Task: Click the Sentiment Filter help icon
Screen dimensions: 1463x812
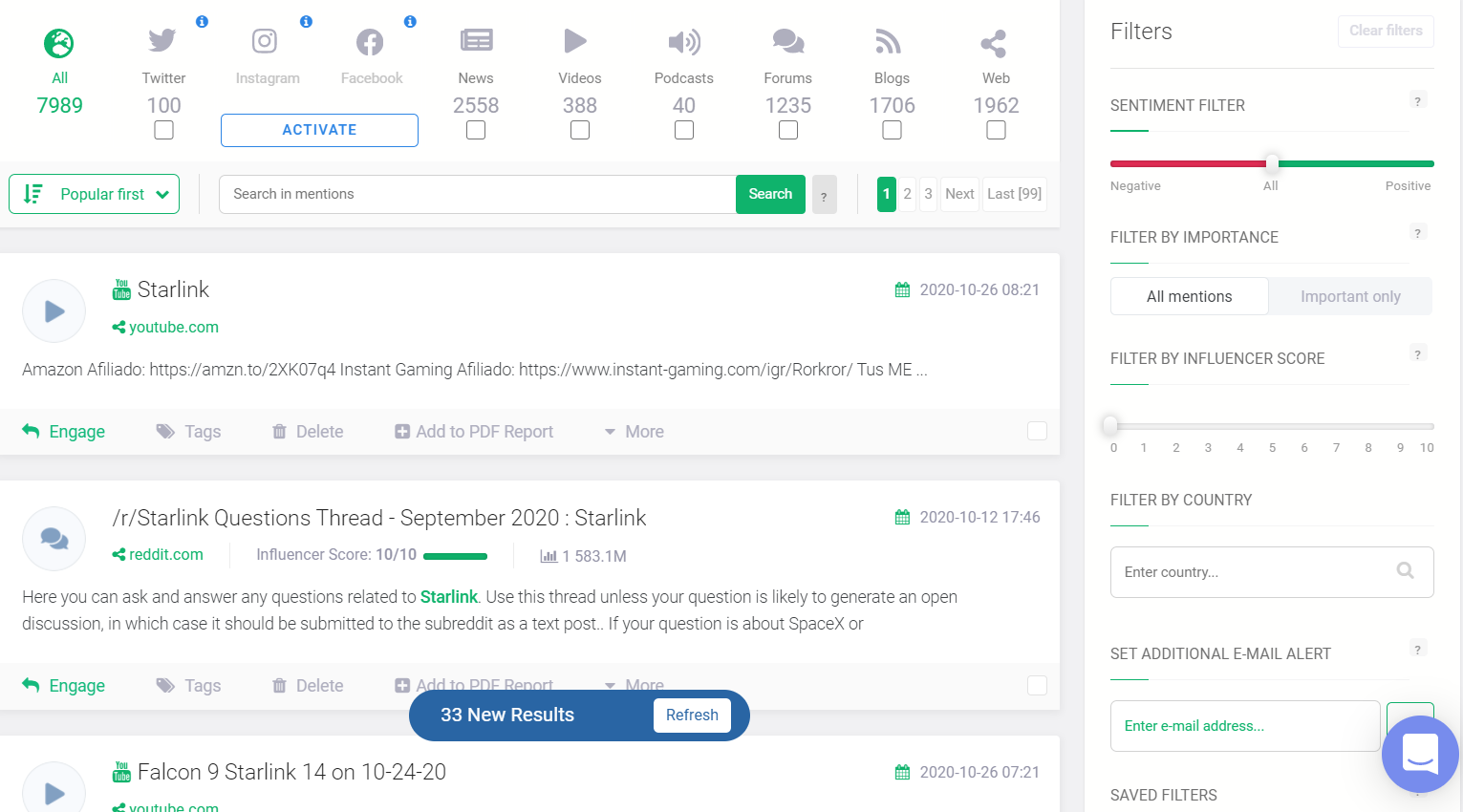Action: coord(1418,101)
